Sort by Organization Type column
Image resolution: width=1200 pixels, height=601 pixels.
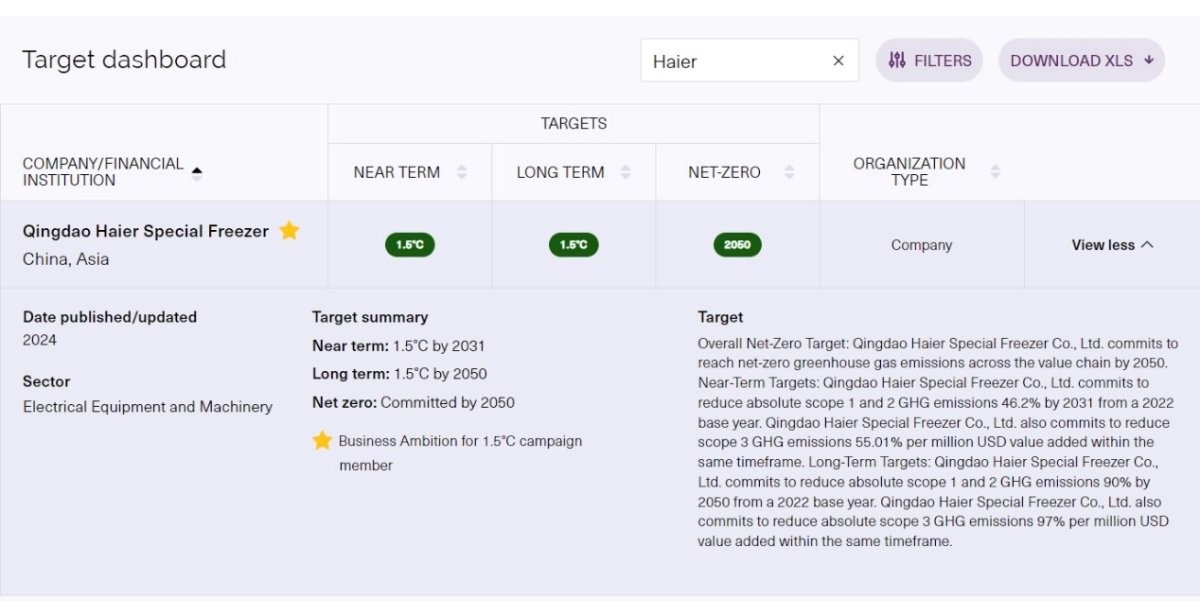pos(995,172)
